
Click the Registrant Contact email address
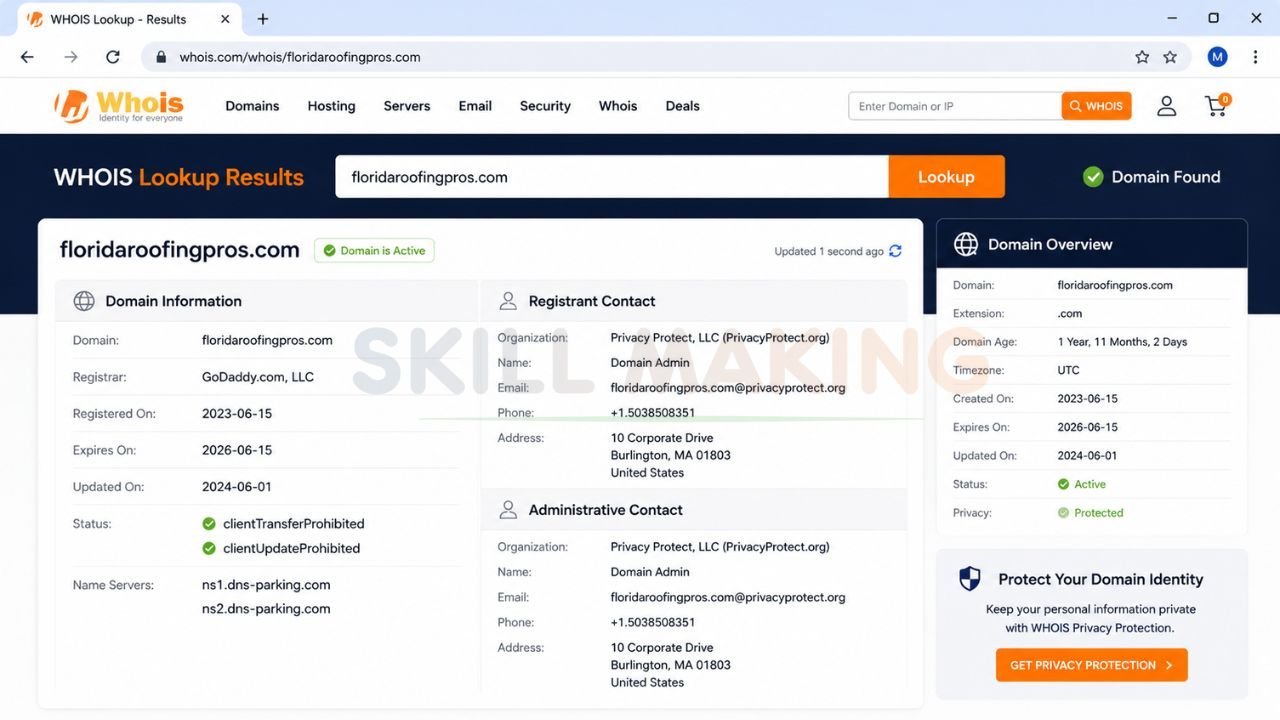point(728,388)
